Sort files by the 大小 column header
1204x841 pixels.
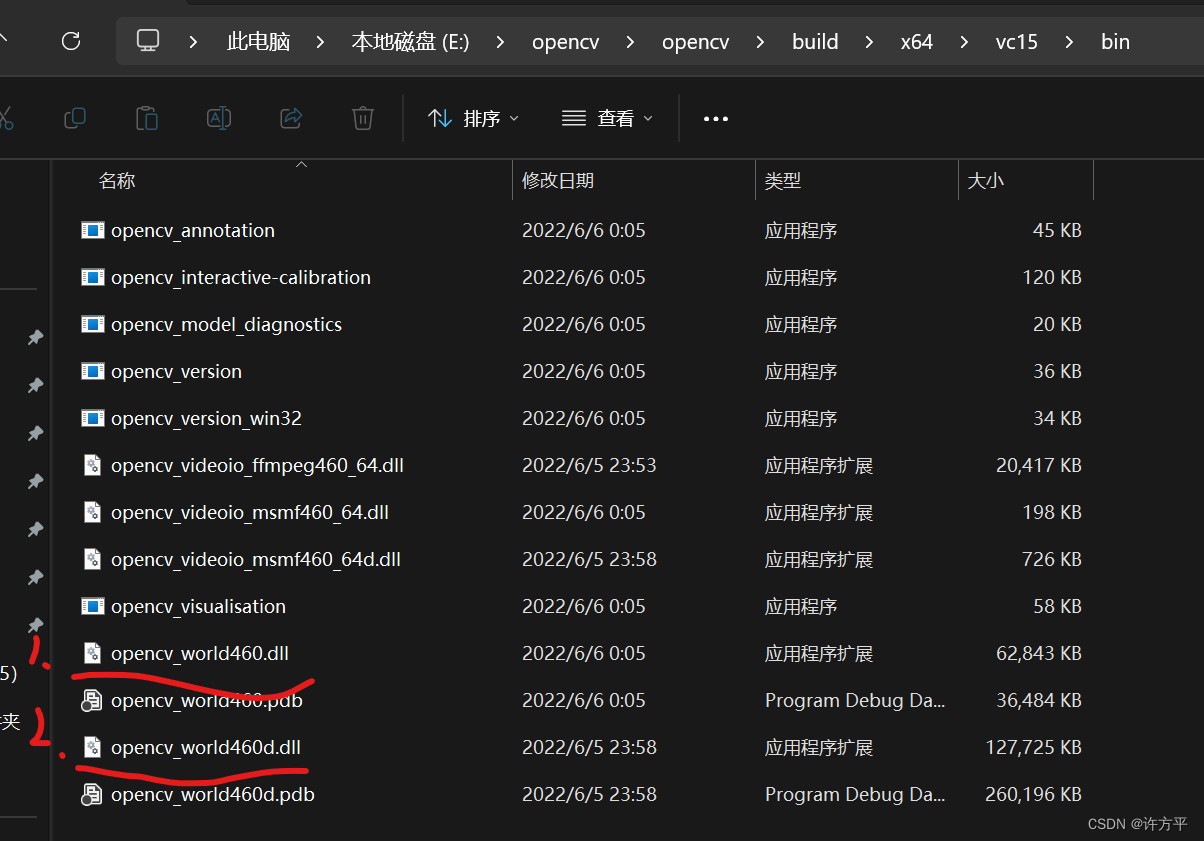pos(986,180)
